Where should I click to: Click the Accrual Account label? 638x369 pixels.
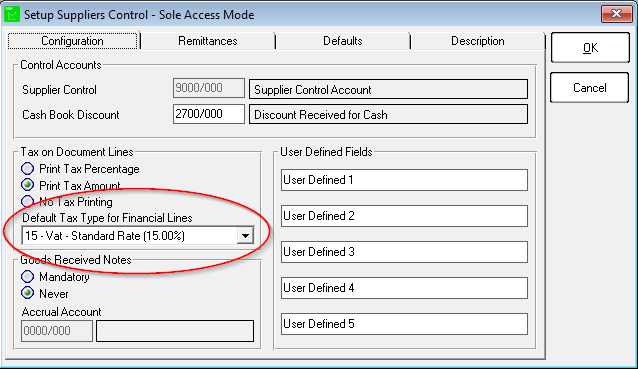(x=61, y=312)
